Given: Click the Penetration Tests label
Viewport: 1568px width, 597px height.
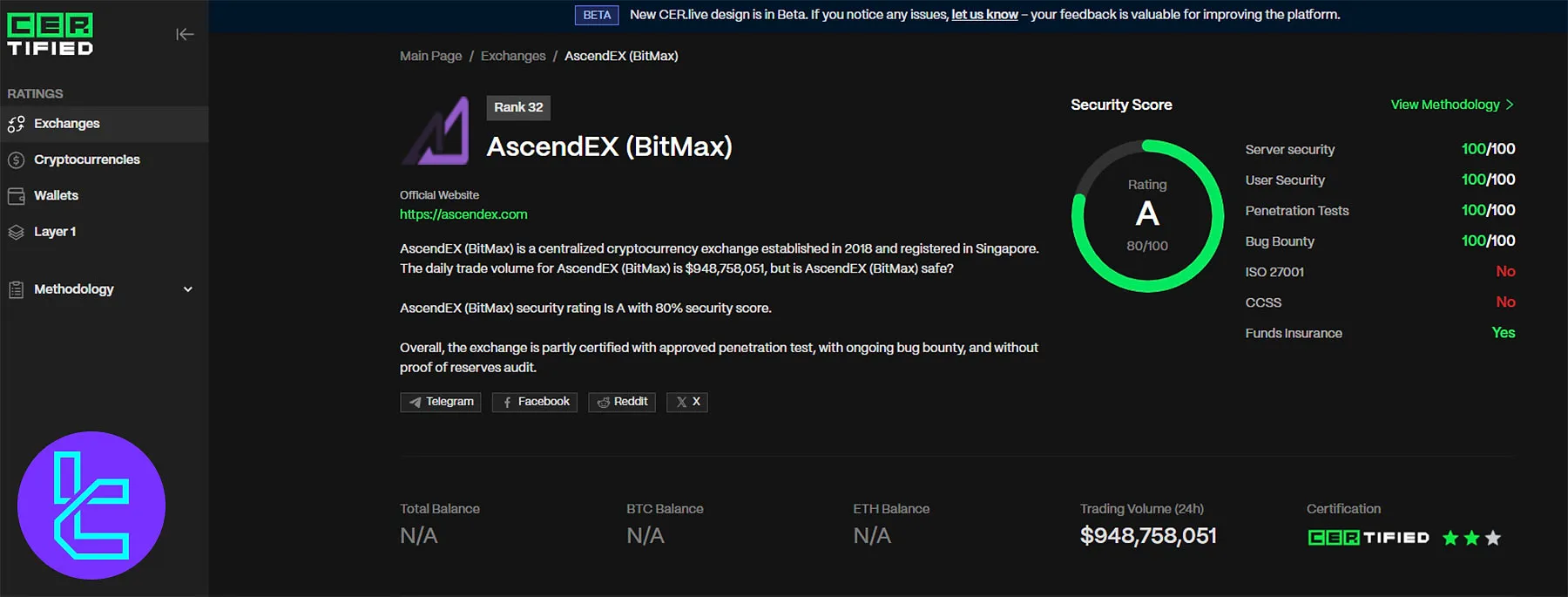Looking at the screenshot, I should point(1297,211).
